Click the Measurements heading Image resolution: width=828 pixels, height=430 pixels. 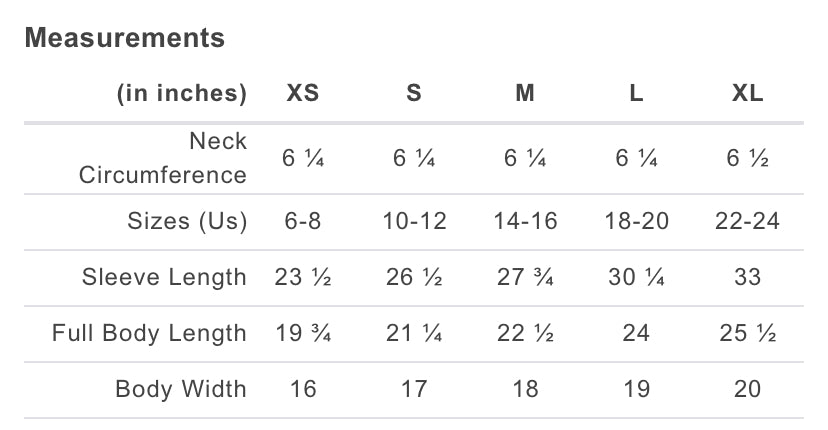pos(124,38)
